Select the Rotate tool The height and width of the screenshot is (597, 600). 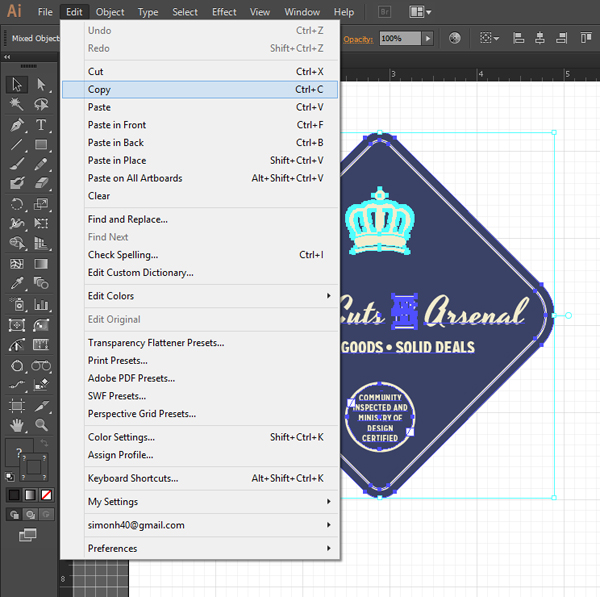click(x=17, y=204)
